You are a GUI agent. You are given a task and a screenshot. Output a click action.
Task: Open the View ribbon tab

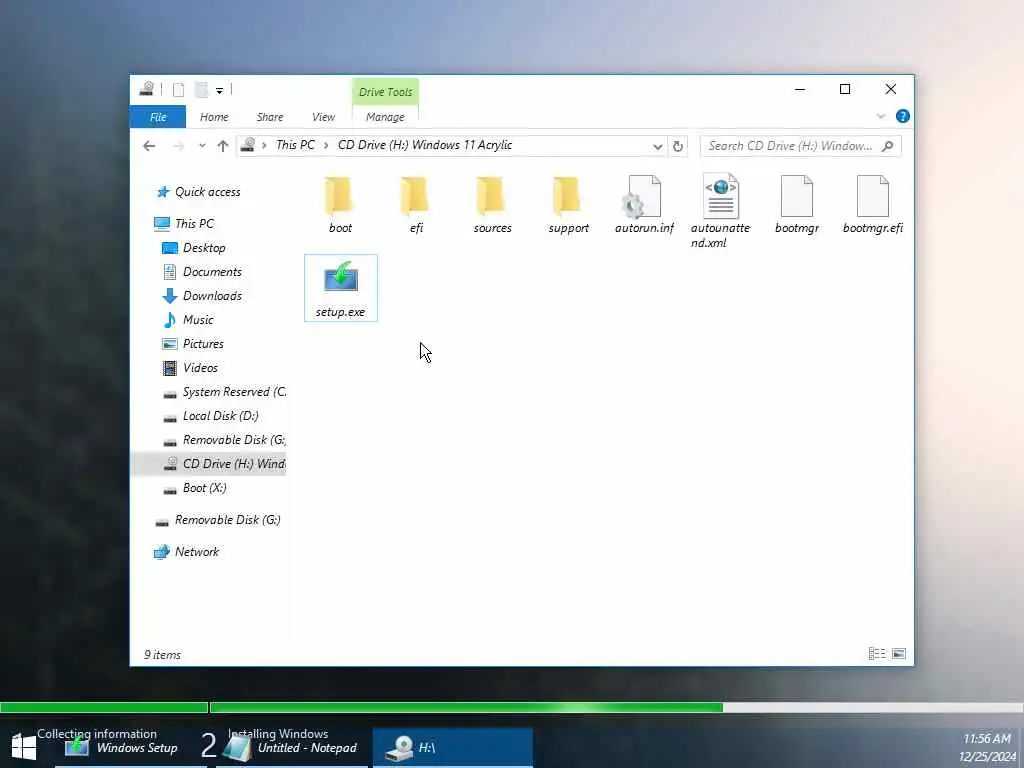click(x=323, y=117)
